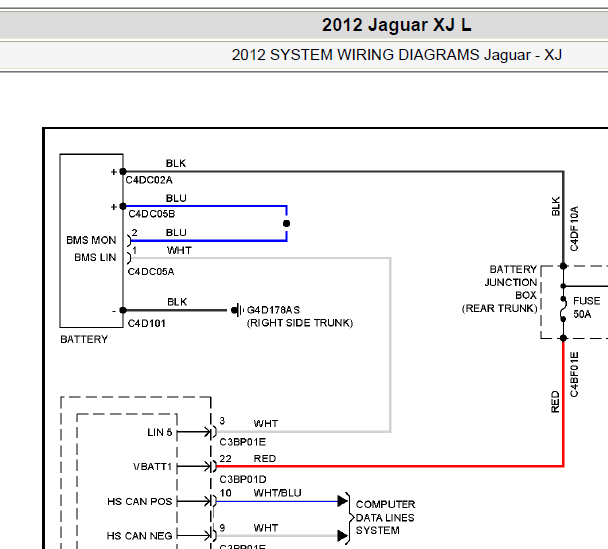The image size is (608, 549).
Task: Click the WHT label on the pin 3 wire
Action: pos(266,423)
